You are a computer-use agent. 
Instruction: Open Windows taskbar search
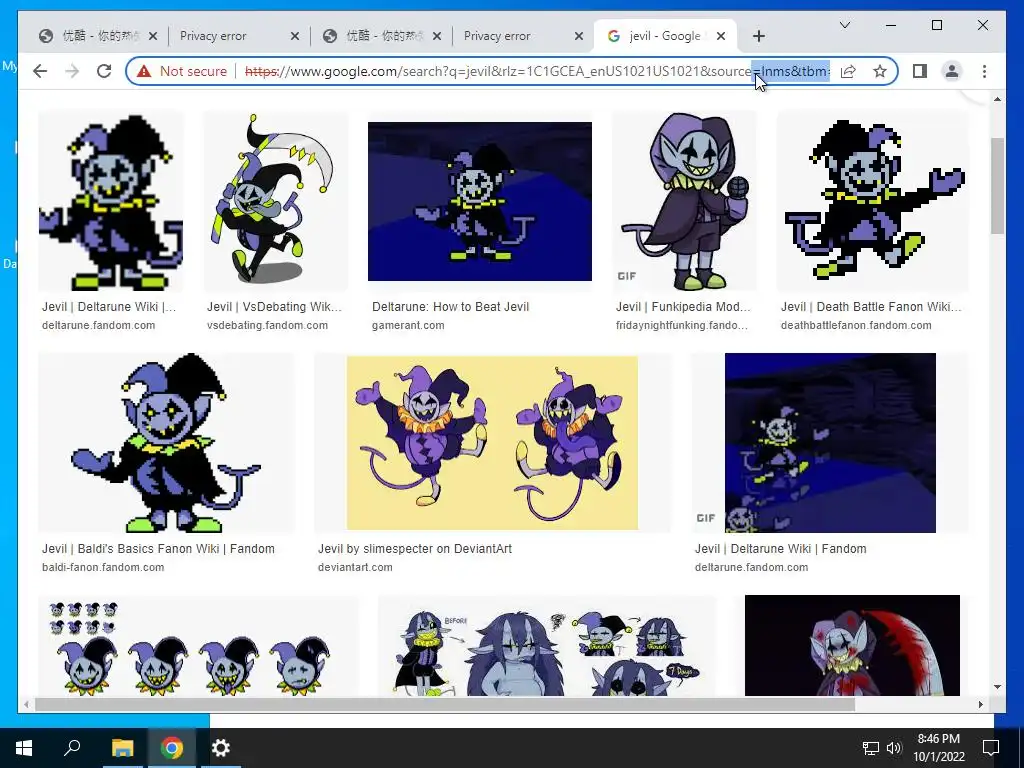(72, 748)
